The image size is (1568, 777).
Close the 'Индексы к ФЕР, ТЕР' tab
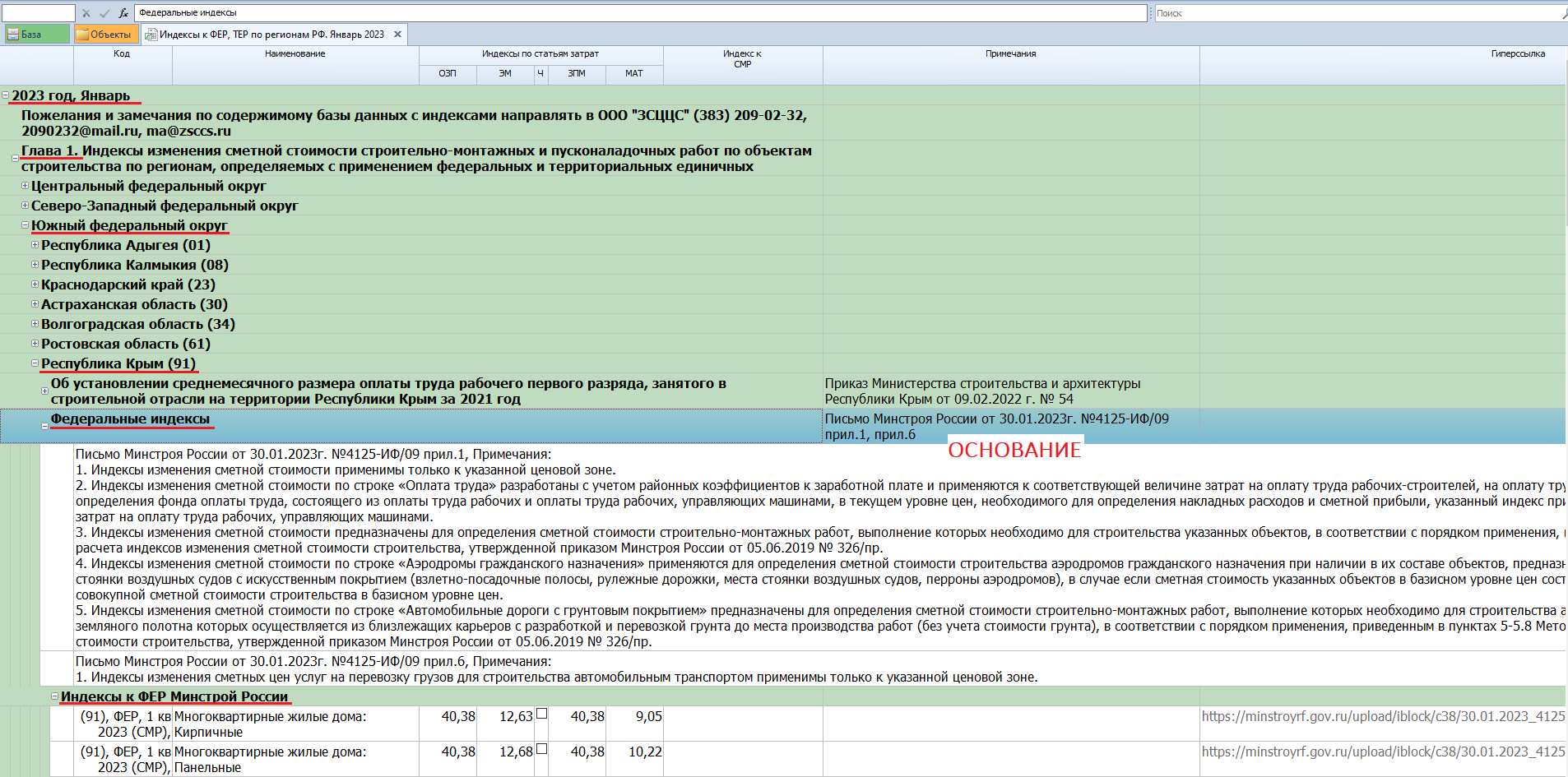click(x=397, y=35)
